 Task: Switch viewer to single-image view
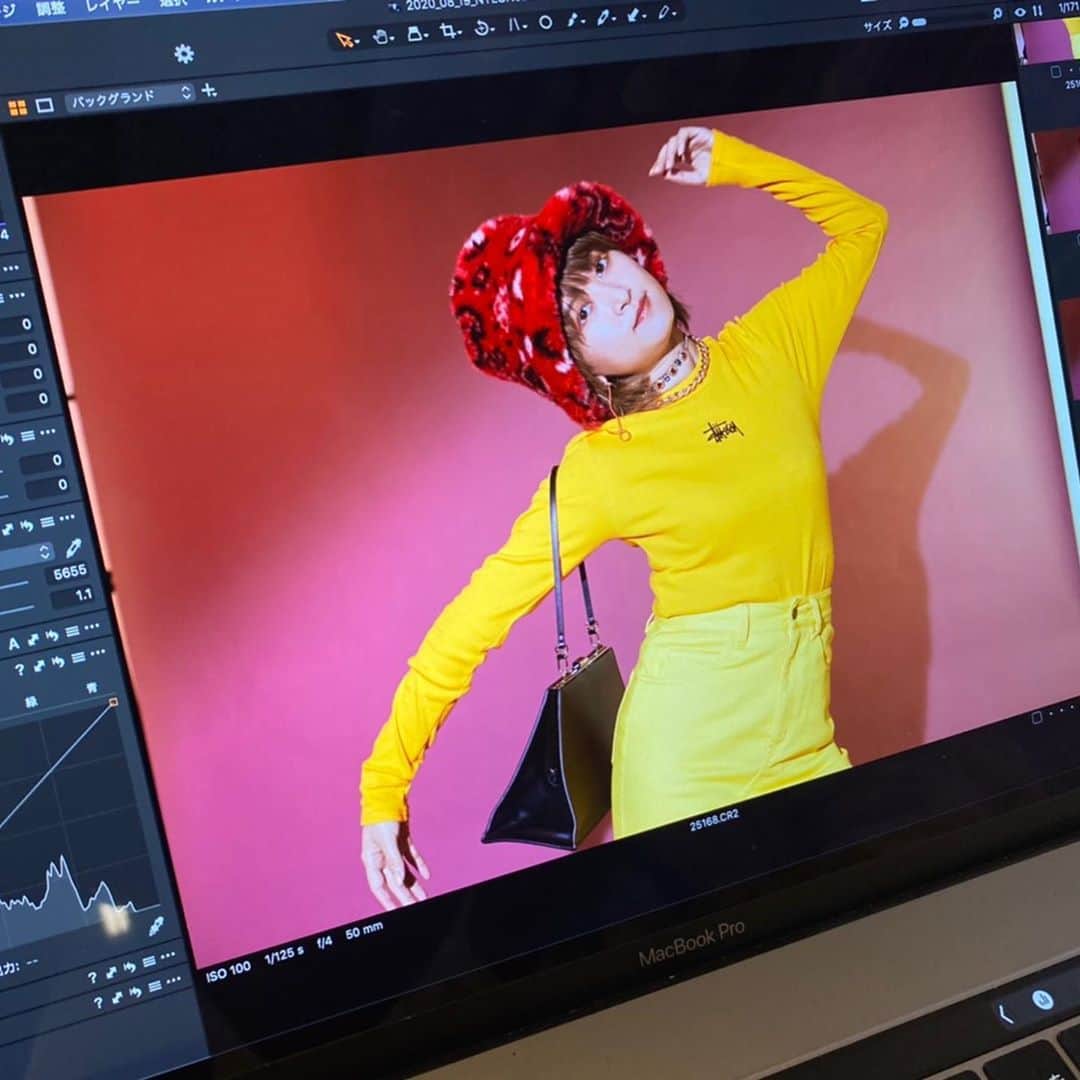pyautogui.click(x=45, y=105)
